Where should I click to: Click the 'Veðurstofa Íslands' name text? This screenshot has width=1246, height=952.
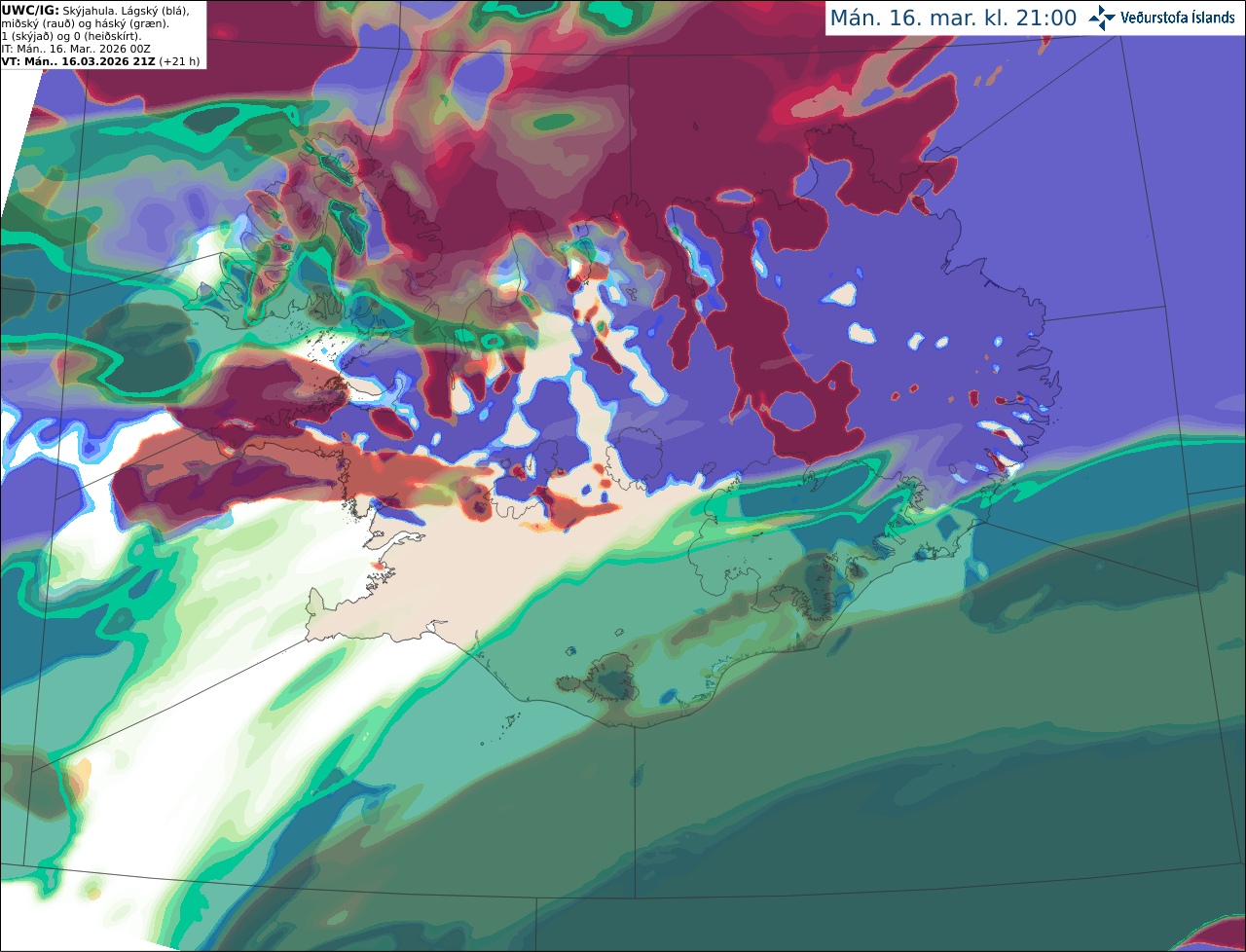1178,18
